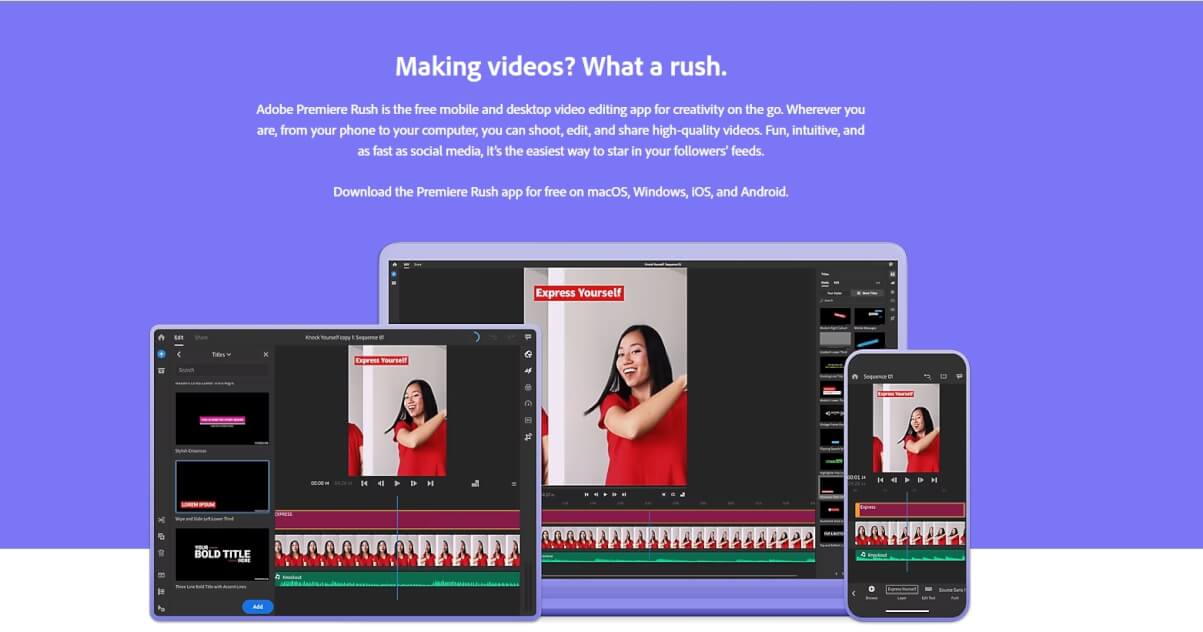
Task: Expand the Titles dropdown in tablet panel
Action: (x=221, y=354)
